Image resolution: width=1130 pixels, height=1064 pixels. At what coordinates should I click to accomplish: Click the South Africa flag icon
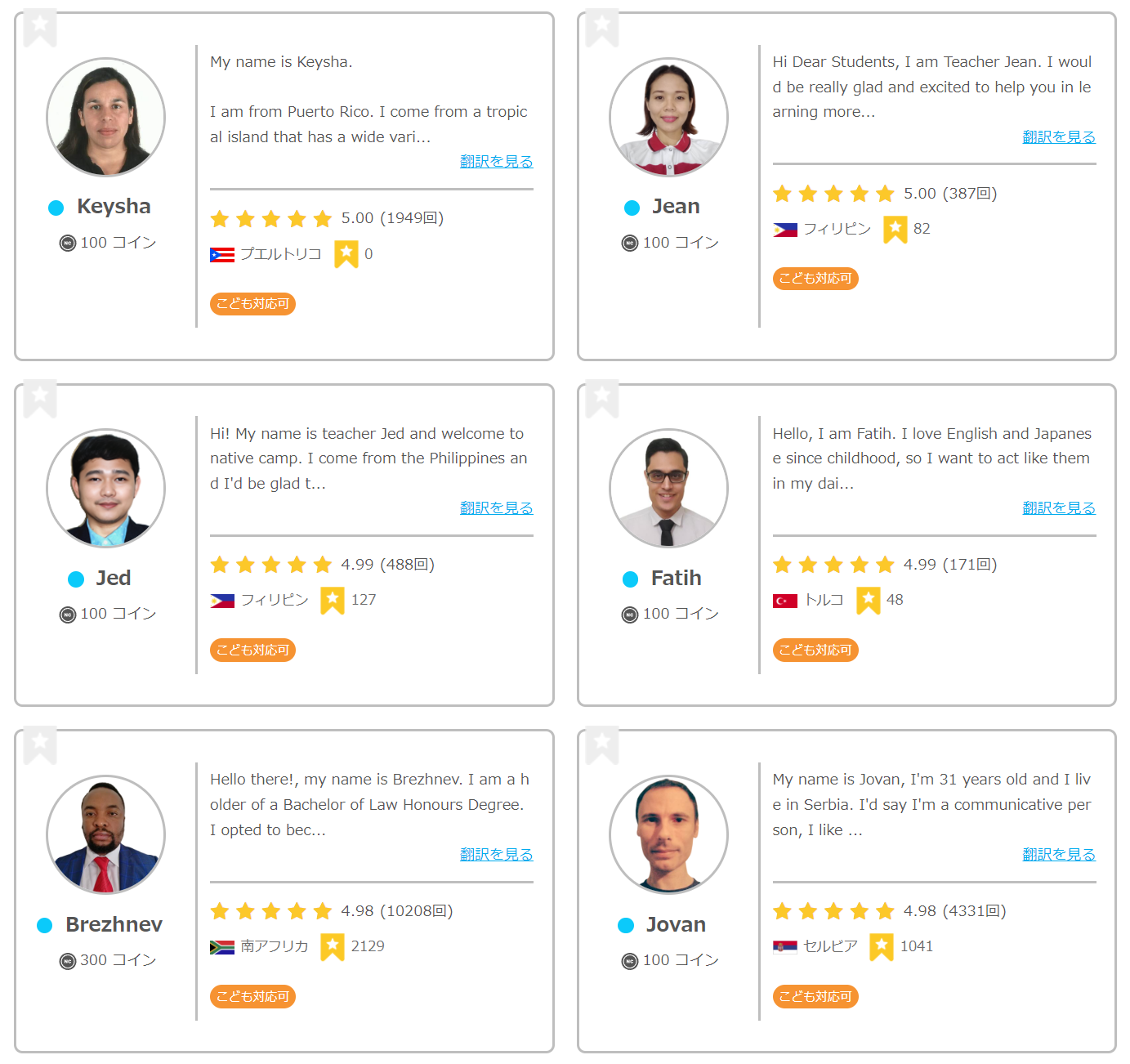click(x=222, y=947)
